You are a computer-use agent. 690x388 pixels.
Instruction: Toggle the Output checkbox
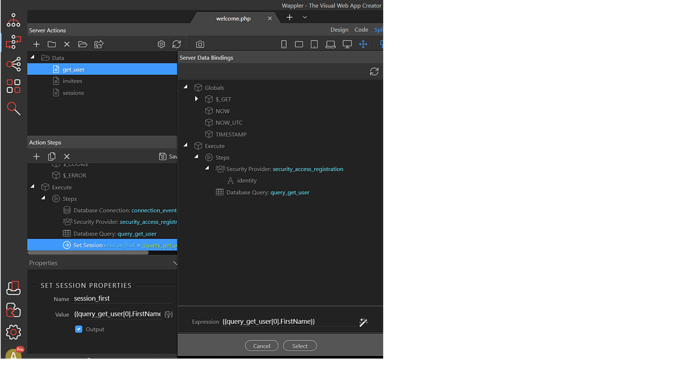click(79, 329)
